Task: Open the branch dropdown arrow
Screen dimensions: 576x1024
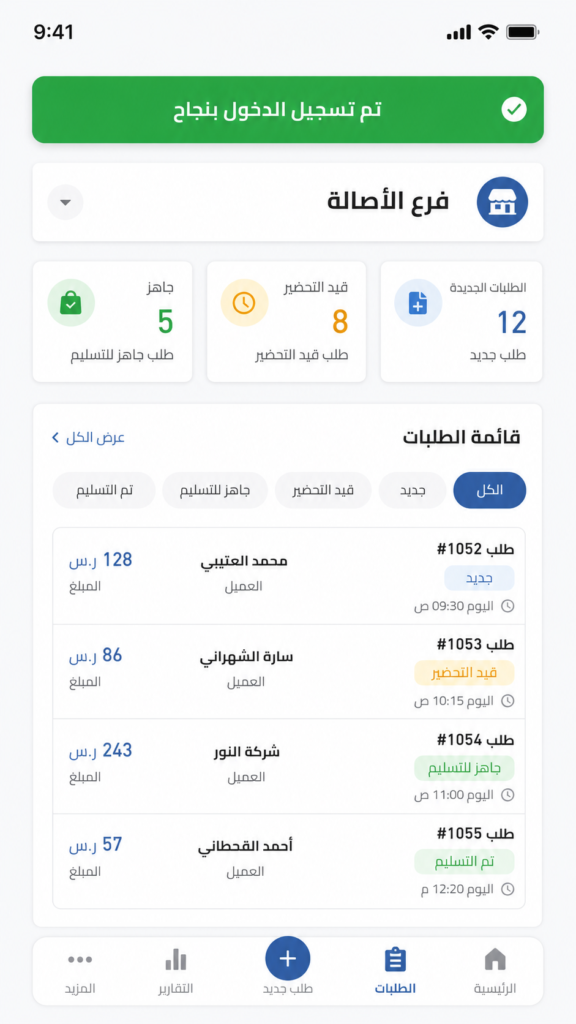Action: pos(65,202)
